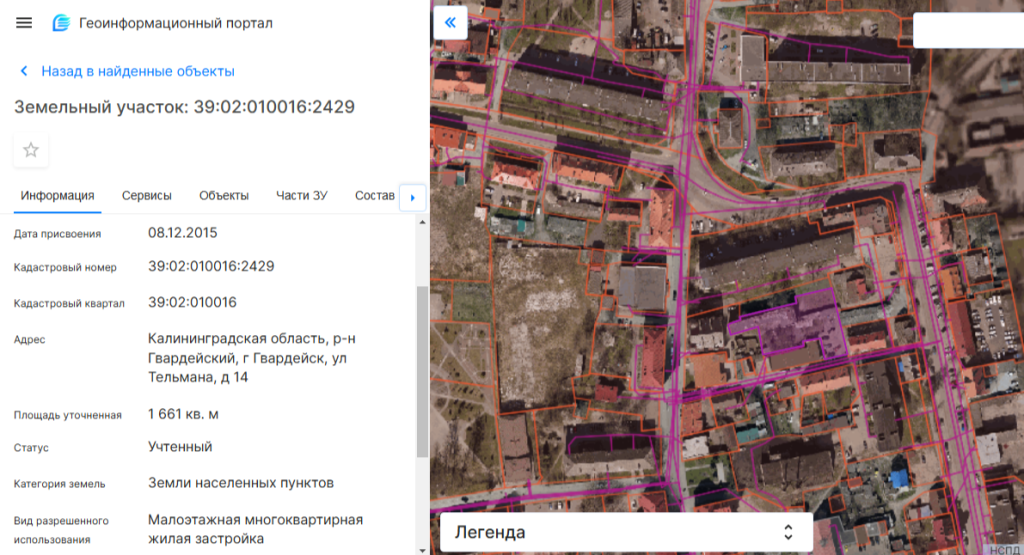Add parcel to favorites with star icon
Viewport: 1024px width, 555px height.
(31, 150)
